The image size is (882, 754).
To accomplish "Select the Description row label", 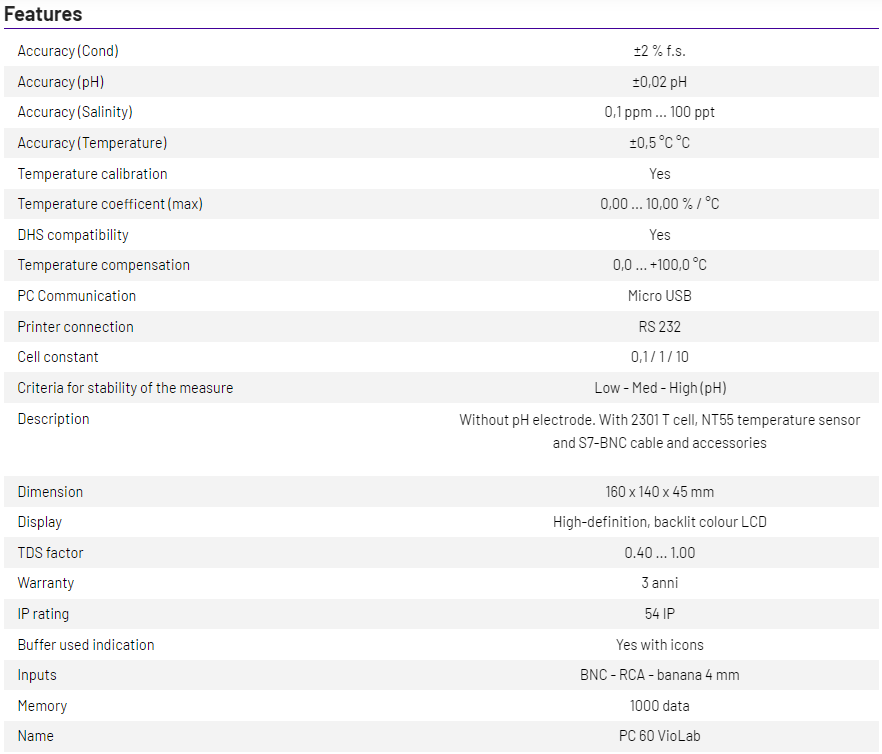I will click(x=53, y=419).
